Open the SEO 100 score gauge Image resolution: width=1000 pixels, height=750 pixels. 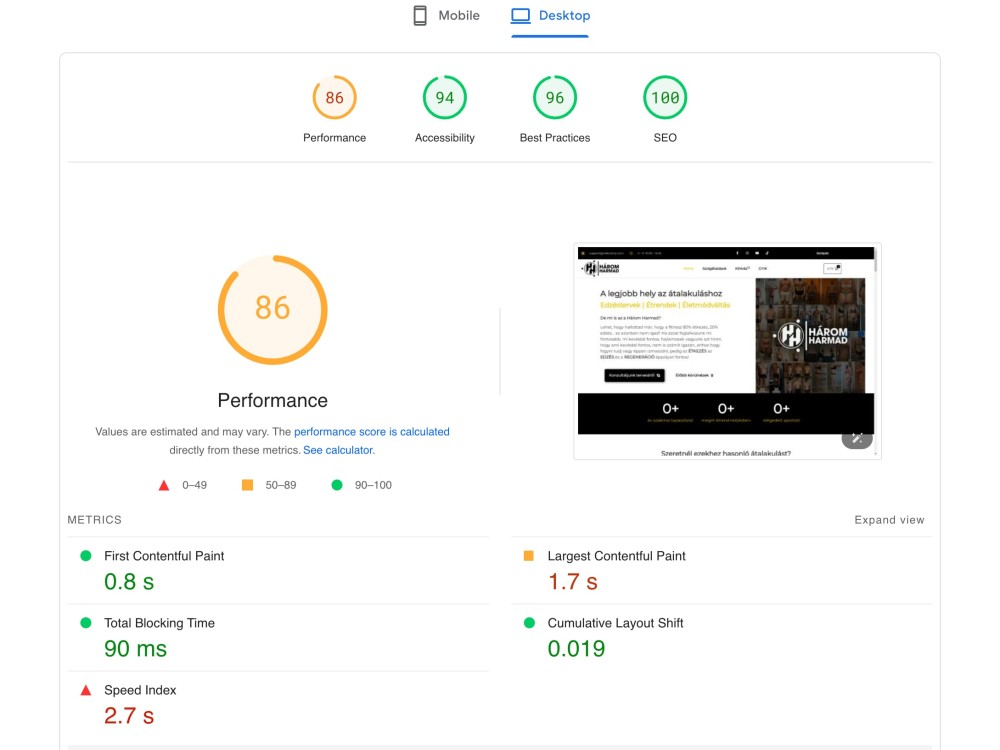pos(665,98)
